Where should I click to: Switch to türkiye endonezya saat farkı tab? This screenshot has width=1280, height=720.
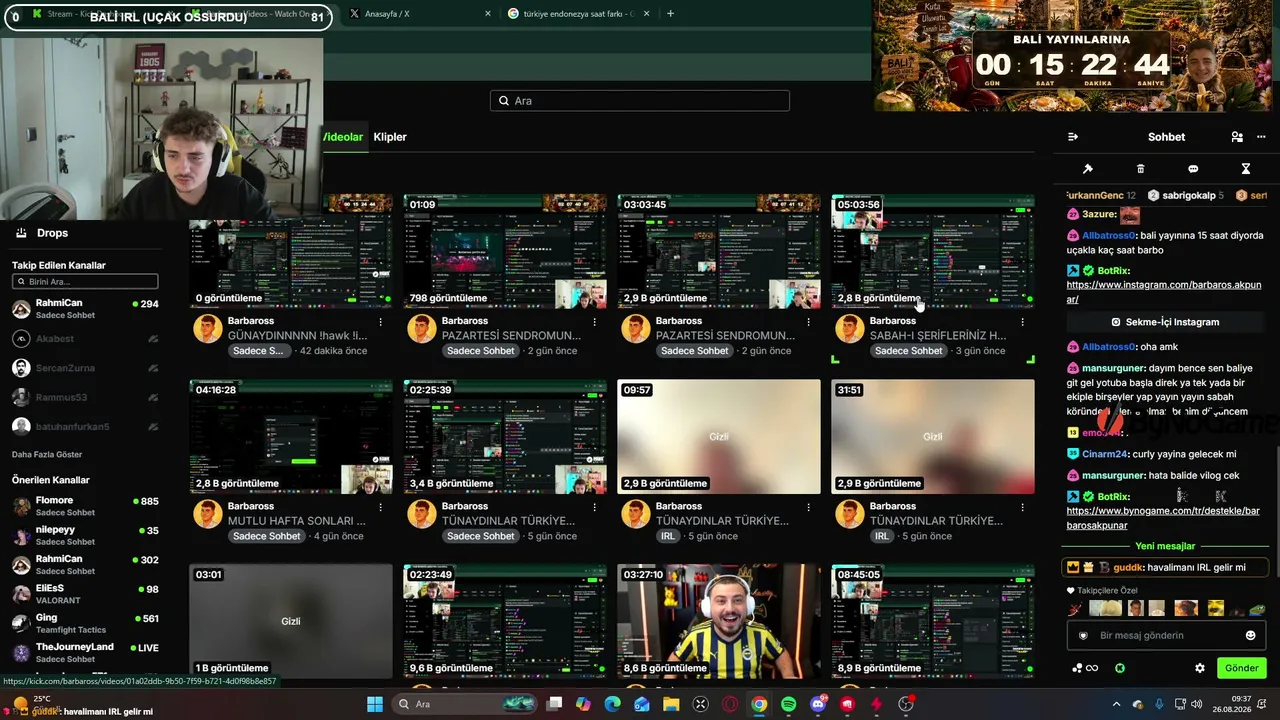tap(578, 13)
